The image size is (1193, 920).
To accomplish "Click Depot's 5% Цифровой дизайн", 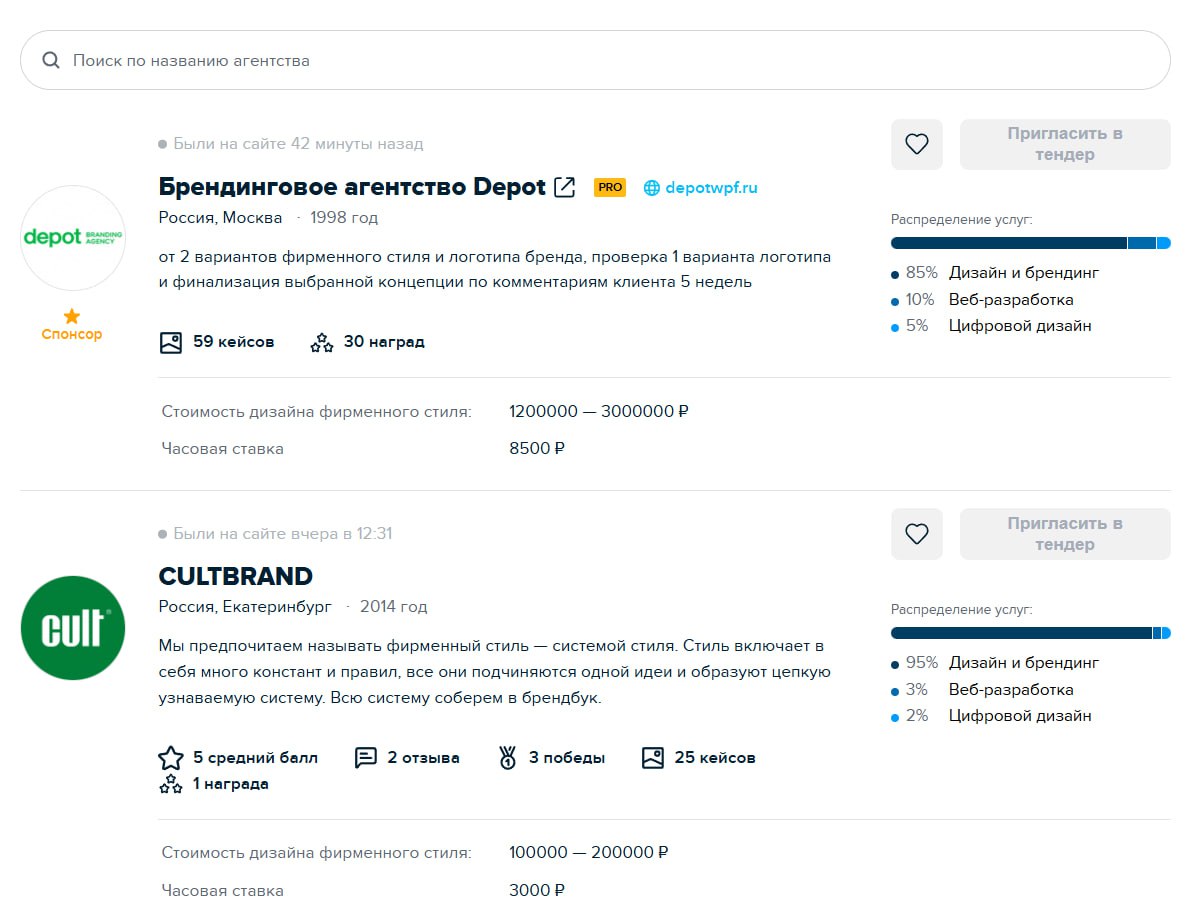I will [991, 326].
